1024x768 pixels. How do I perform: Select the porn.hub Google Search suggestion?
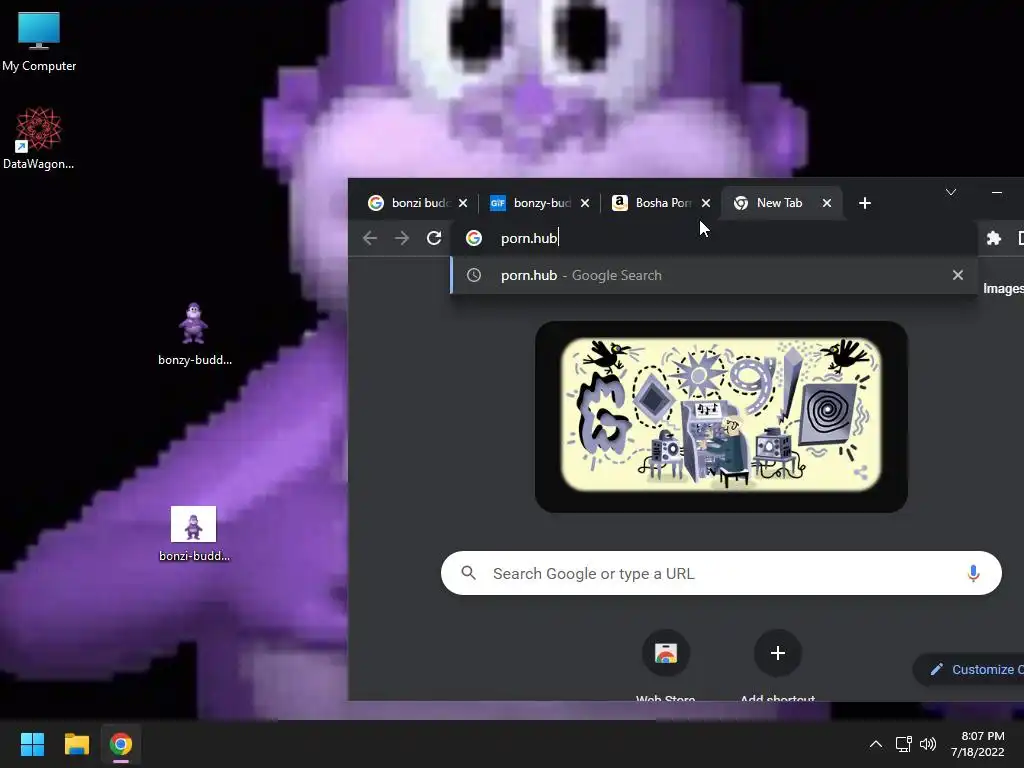(713, 276)
